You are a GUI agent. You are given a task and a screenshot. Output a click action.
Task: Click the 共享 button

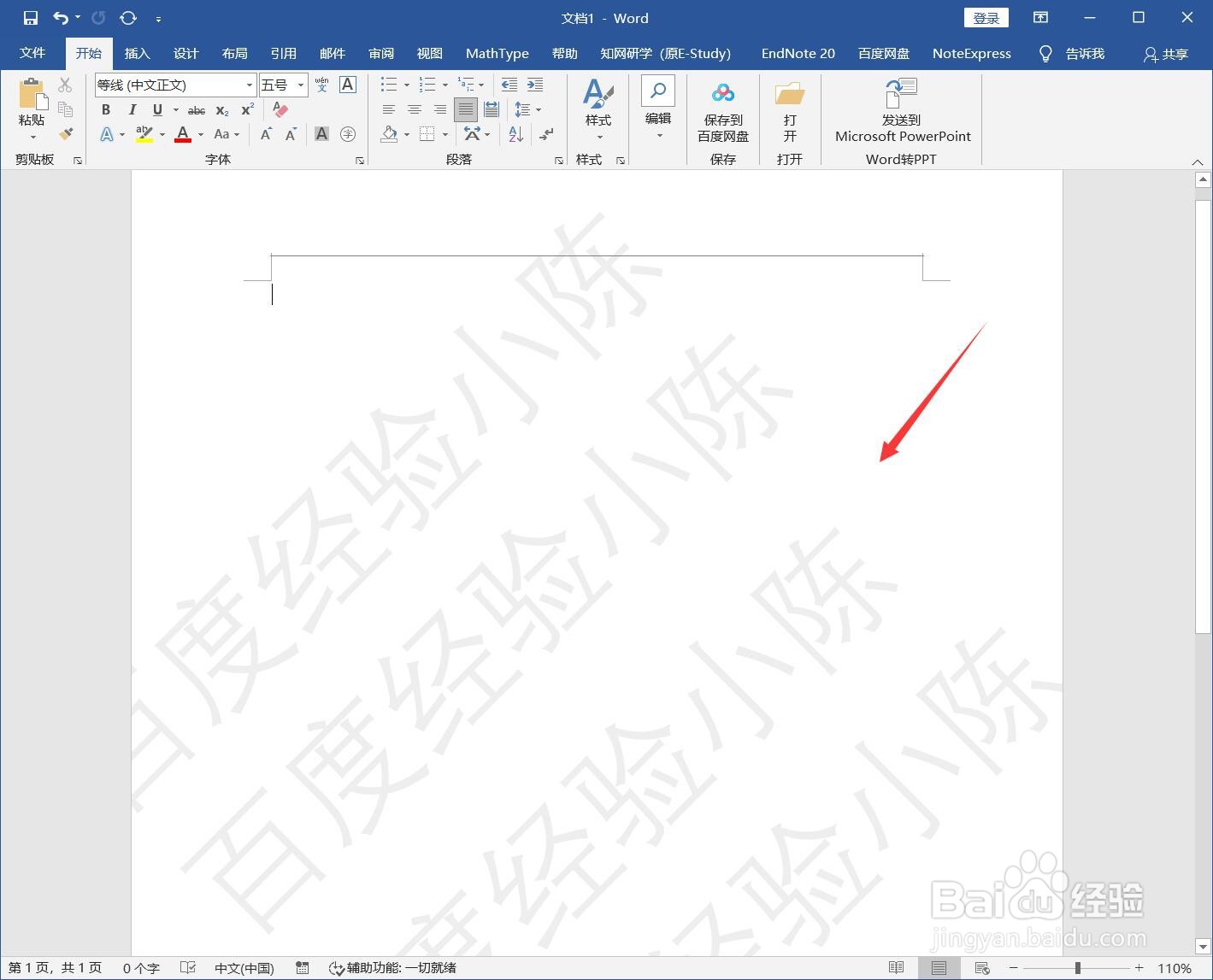tap(1166, 54)
